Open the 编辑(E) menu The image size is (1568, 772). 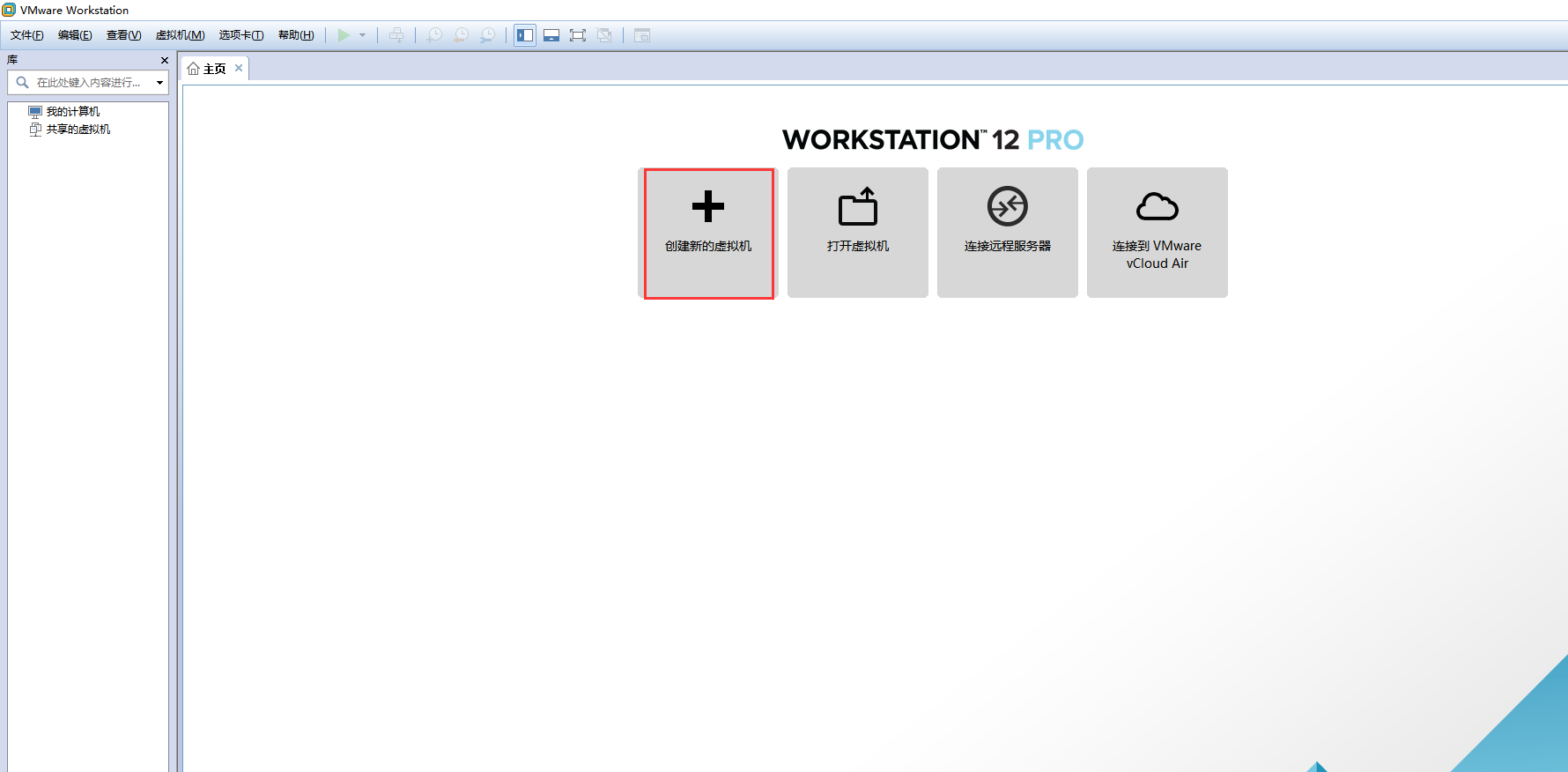(75, 35)
